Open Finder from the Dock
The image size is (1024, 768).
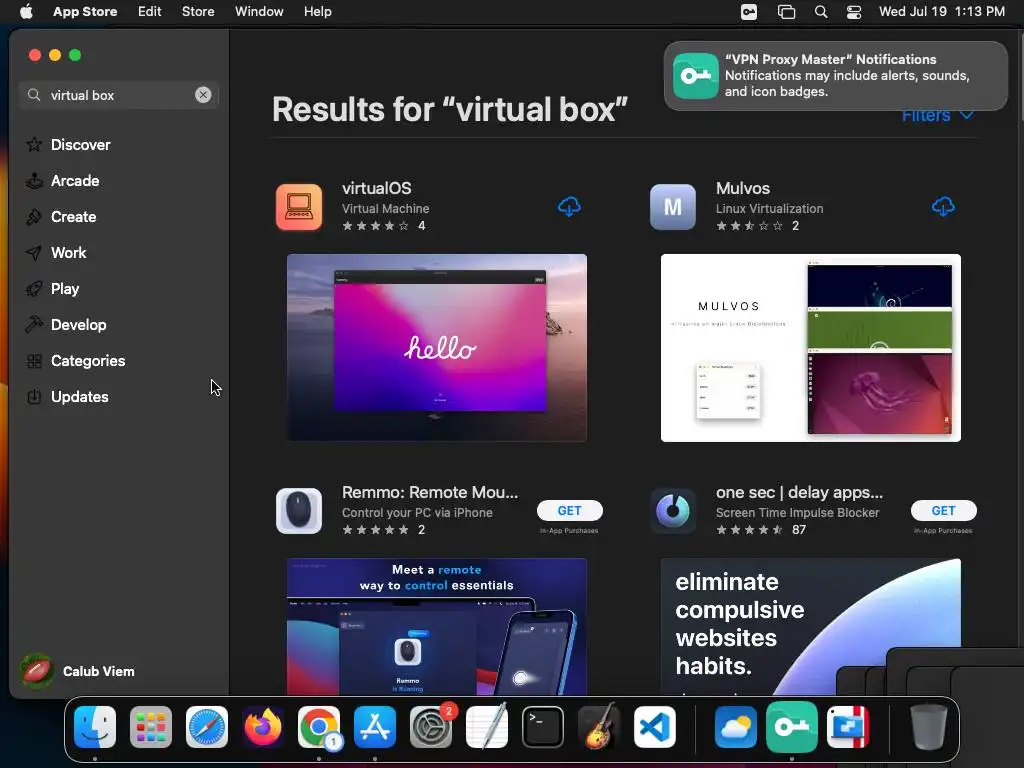[95, 727]
